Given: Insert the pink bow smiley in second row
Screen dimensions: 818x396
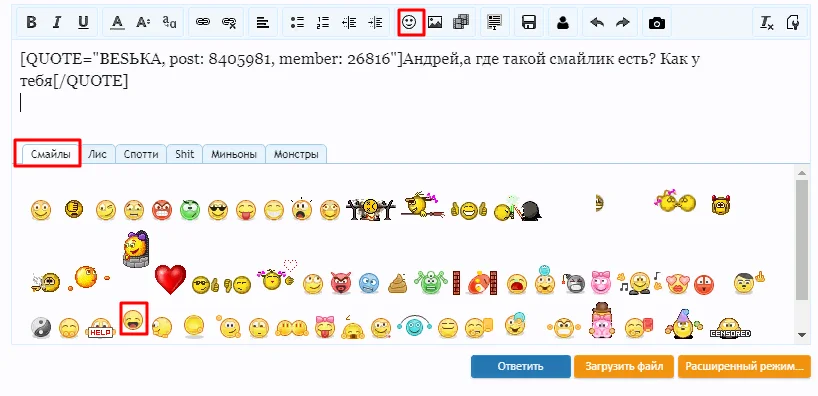Looking at the screenshot, I should (601, 282).
